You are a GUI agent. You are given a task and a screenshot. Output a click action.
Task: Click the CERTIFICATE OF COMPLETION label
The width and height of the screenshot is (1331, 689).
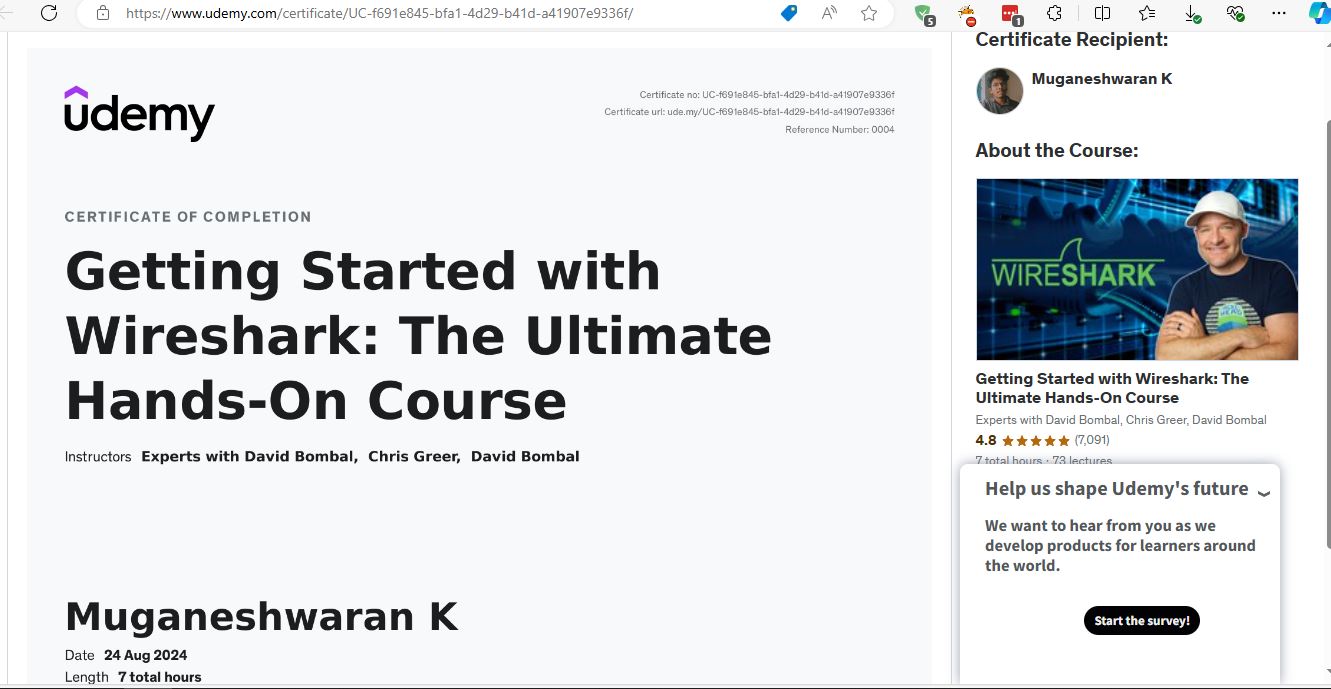pyautogui.click(x=188, y=217)
